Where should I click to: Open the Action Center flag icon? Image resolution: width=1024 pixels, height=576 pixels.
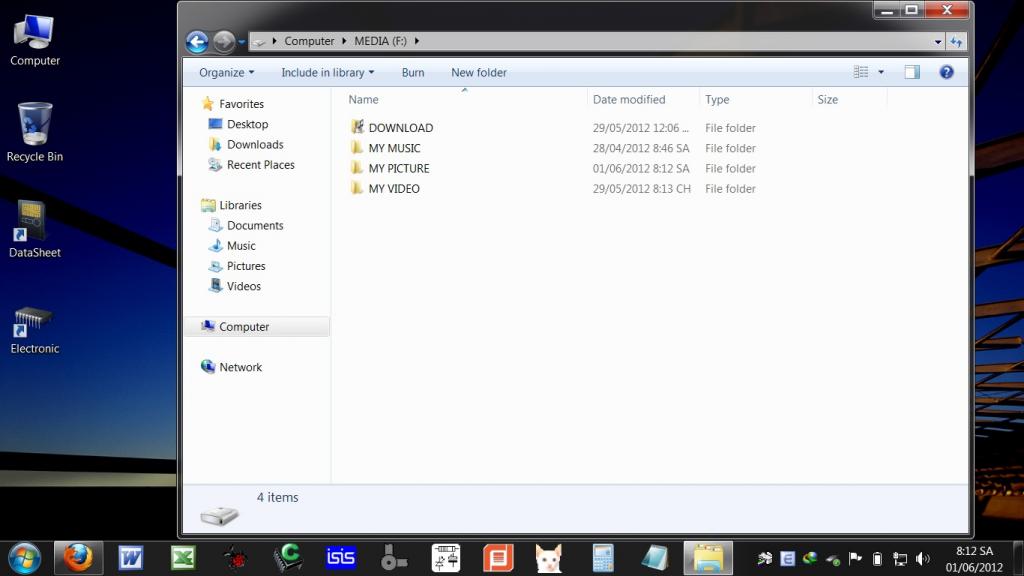click(855, 558)
